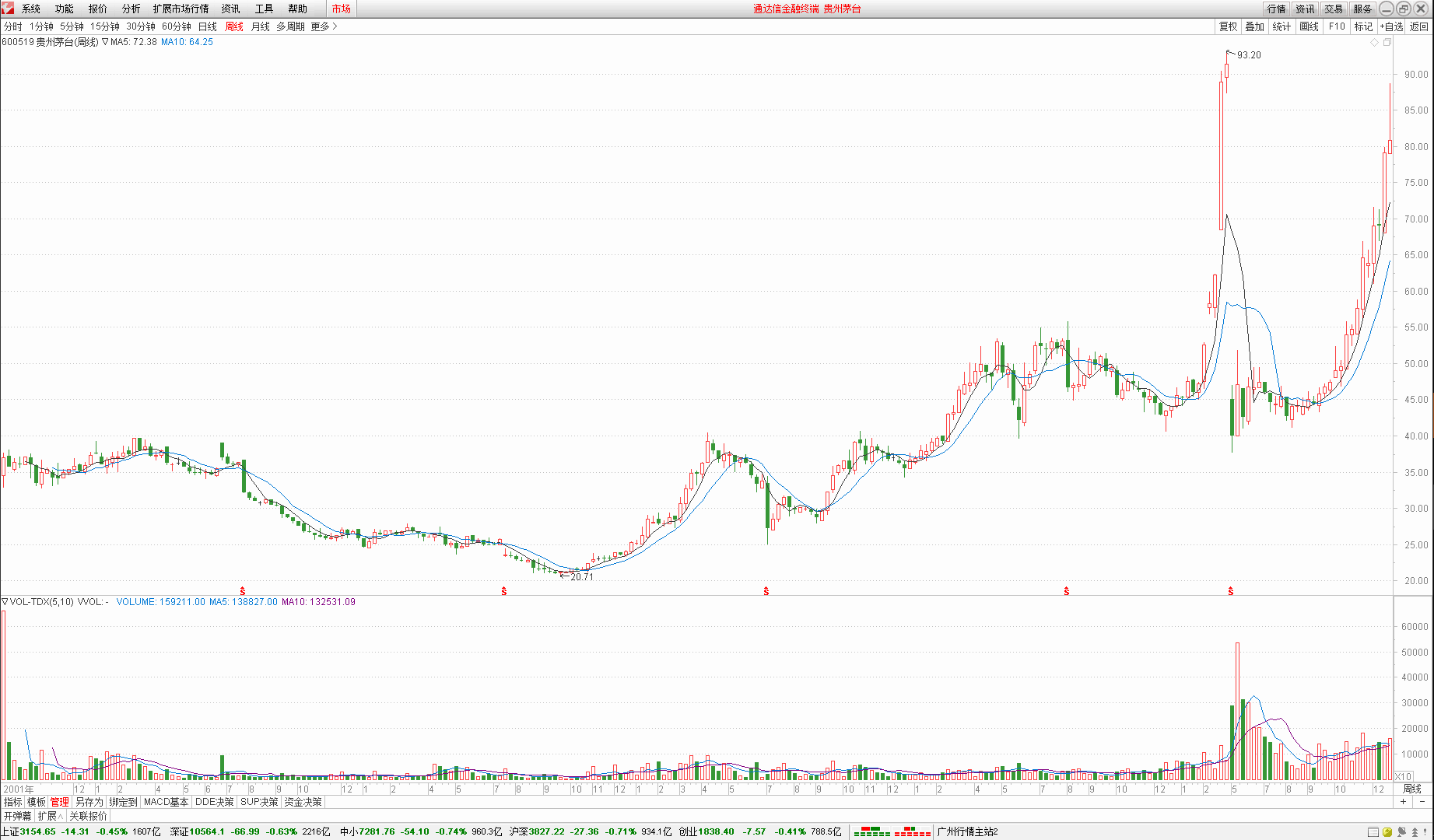The width and height of the screenshot is (1434, 840).
Task: Expand the 扩展 panel at bottom
Action: pyautogui.click(x=50, y=816)
